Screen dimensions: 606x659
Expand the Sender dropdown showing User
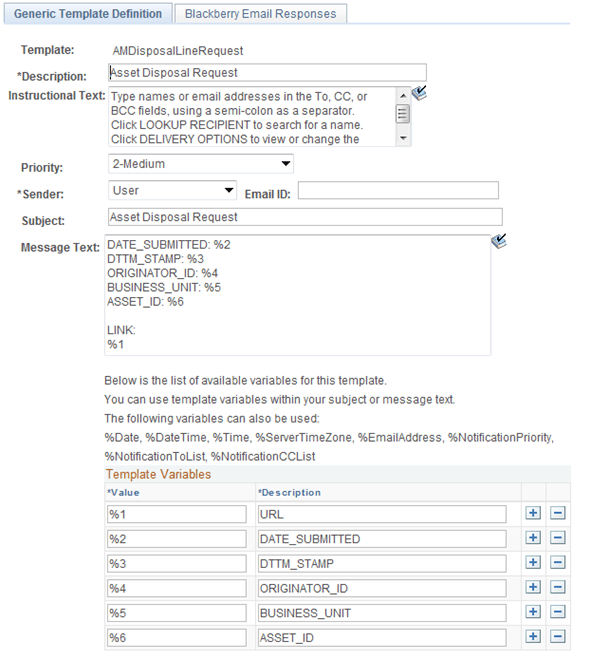coord(172,190)
